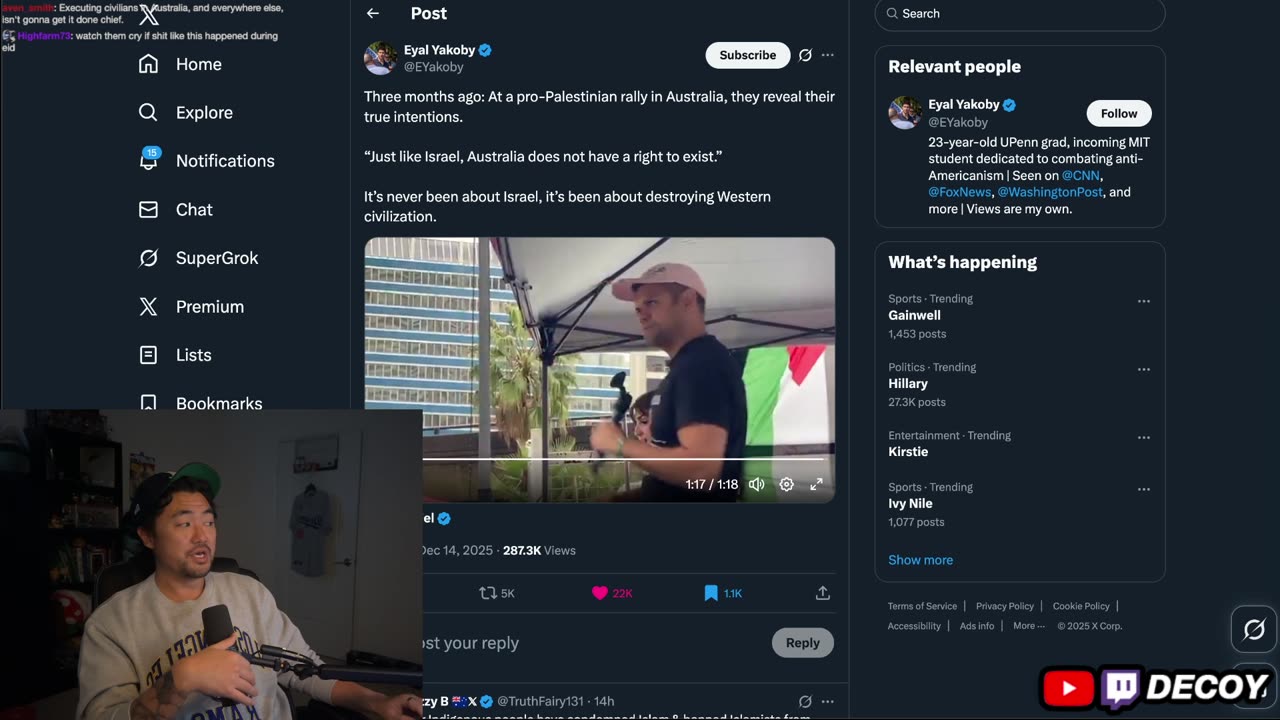The height and width of the screenshot is (720, 1280).
Task: Follow Eyal Yakoby in Relevant people
Action: click(x=1118, y=113)
